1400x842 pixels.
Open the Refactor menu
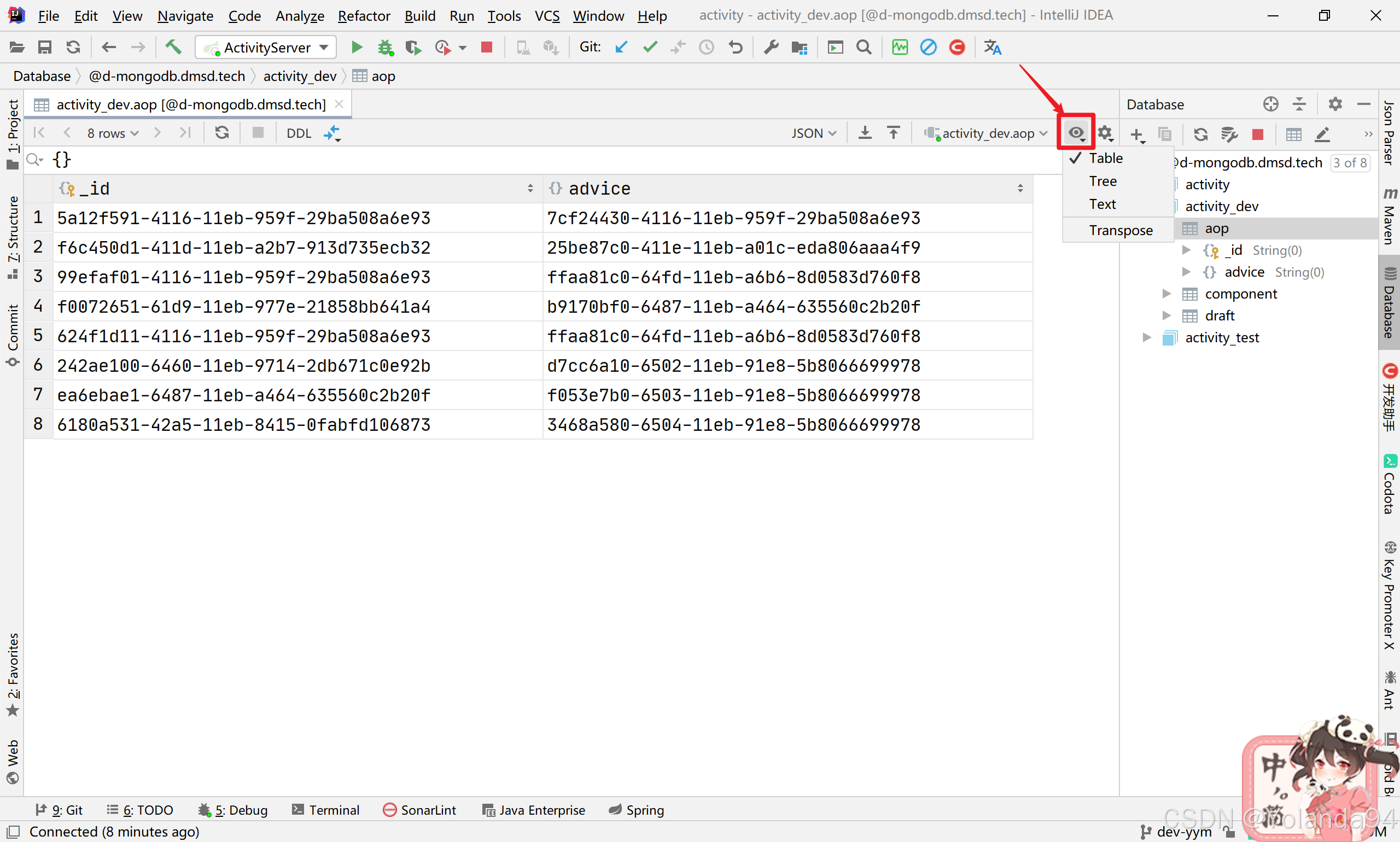(x=364, y=16)
